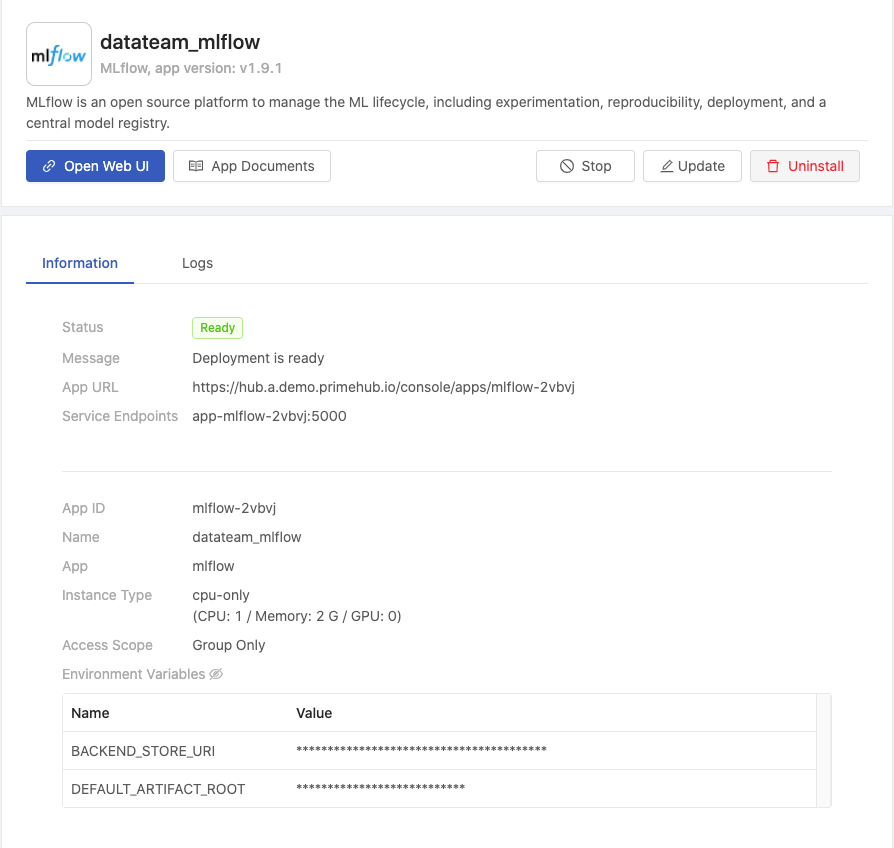Uninstall the datateam_mlflow app

[804, 166]
